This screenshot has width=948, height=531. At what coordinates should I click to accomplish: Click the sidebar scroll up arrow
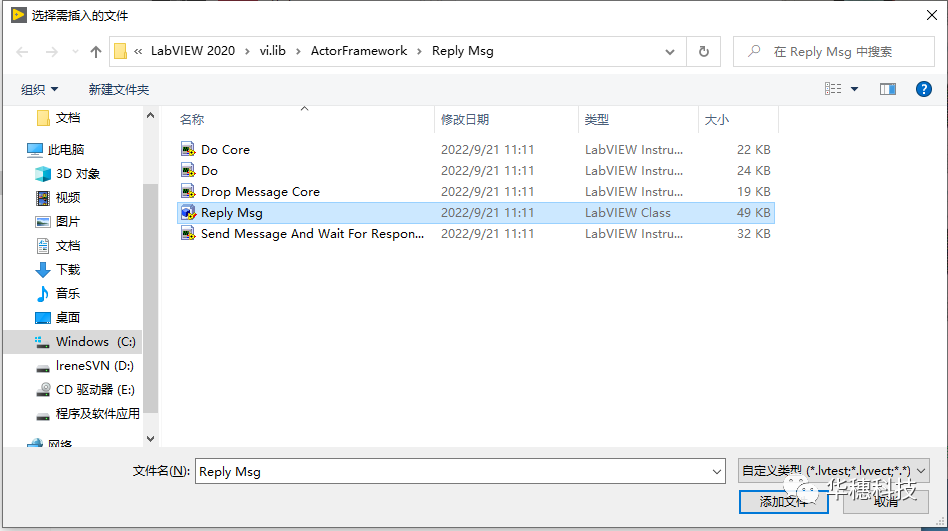(151, 115)
